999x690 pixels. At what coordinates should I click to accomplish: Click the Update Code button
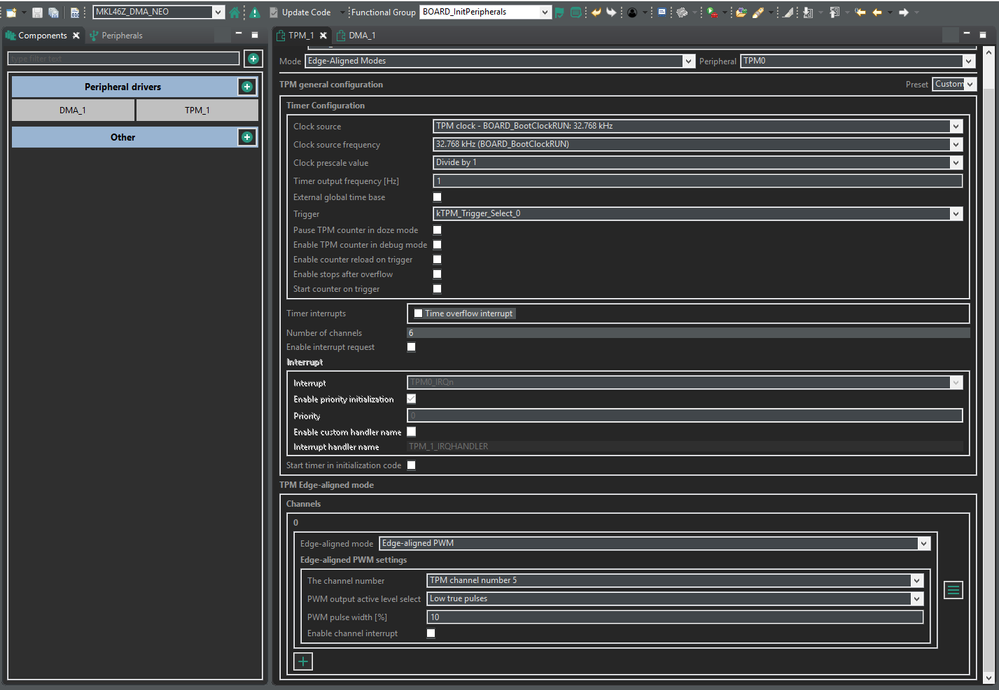click(x=299, y=12)
